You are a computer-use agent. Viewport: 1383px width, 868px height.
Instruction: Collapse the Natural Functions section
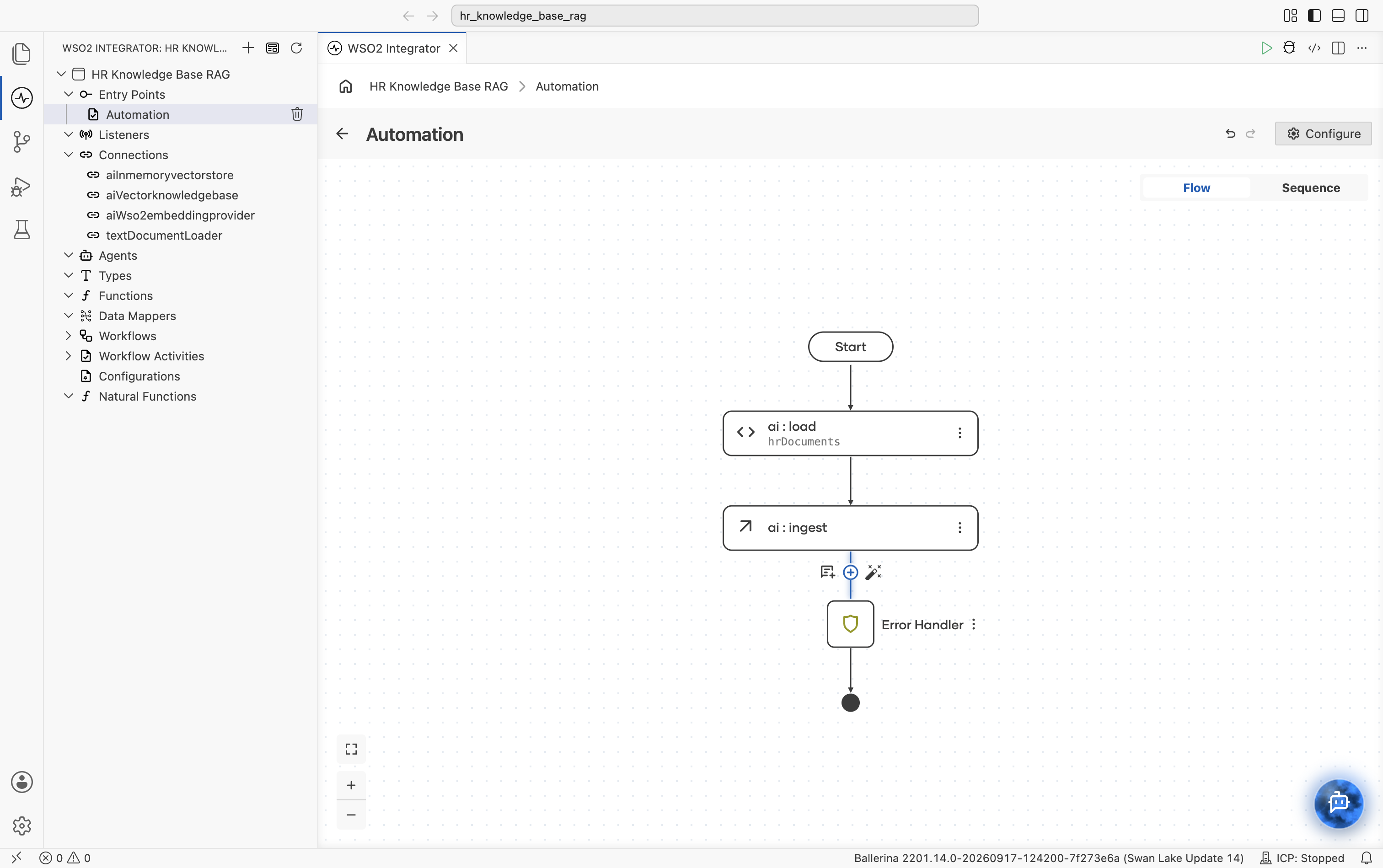pyautogui.click(x=68, y=396)
